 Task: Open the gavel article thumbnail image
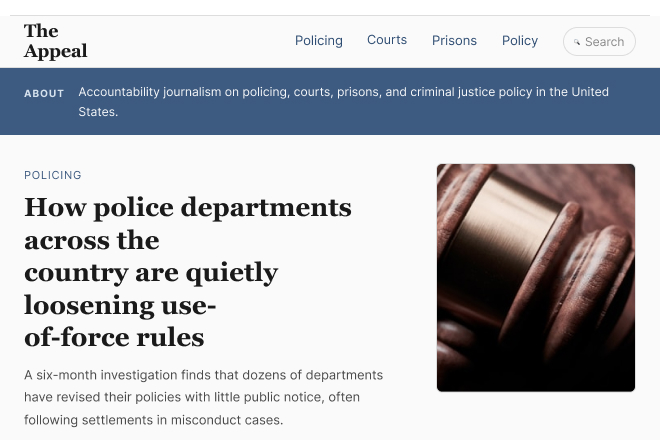[x=536, y=278]
